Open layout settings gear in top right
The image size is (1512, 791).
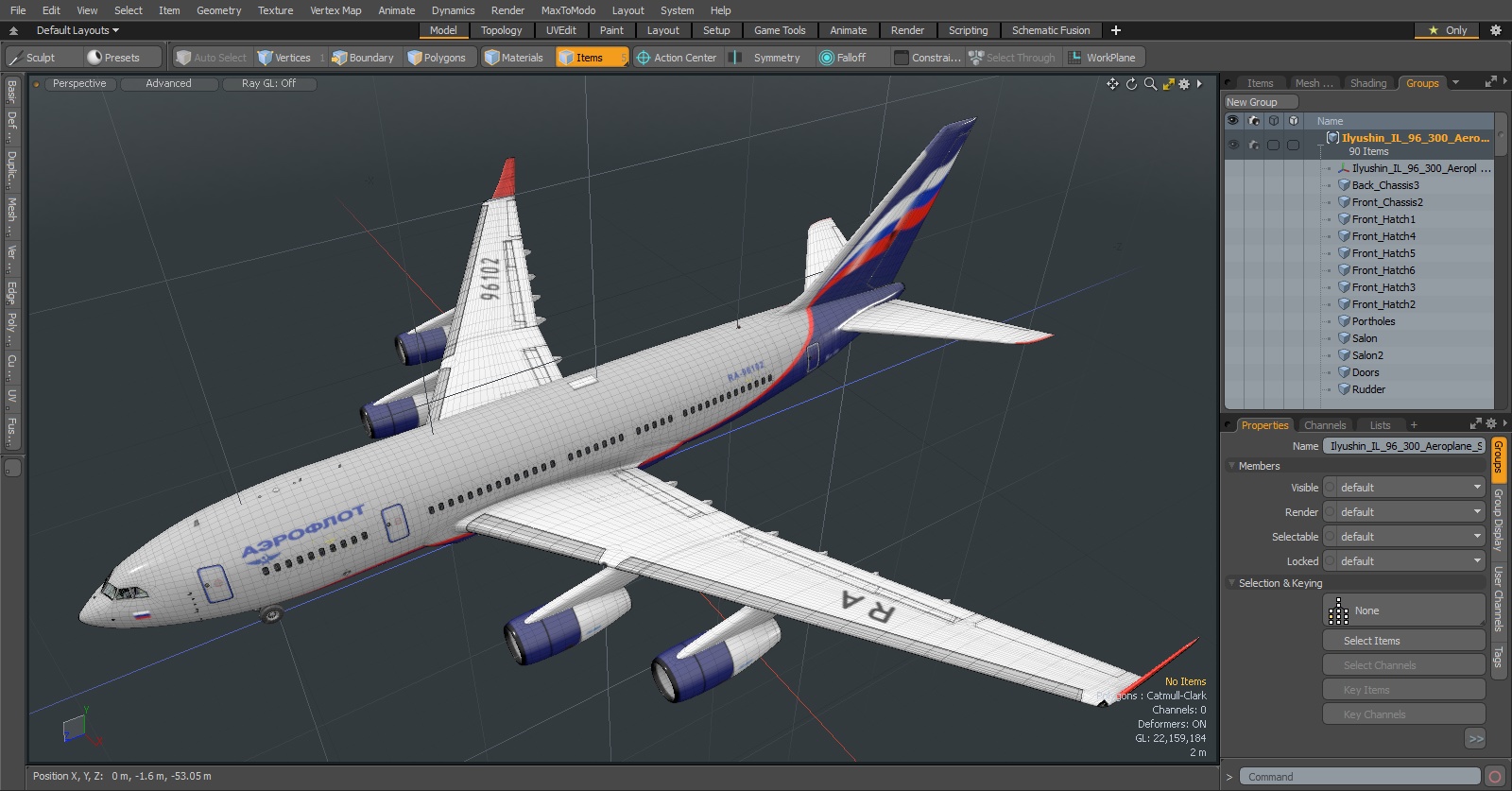[1496, 30]
